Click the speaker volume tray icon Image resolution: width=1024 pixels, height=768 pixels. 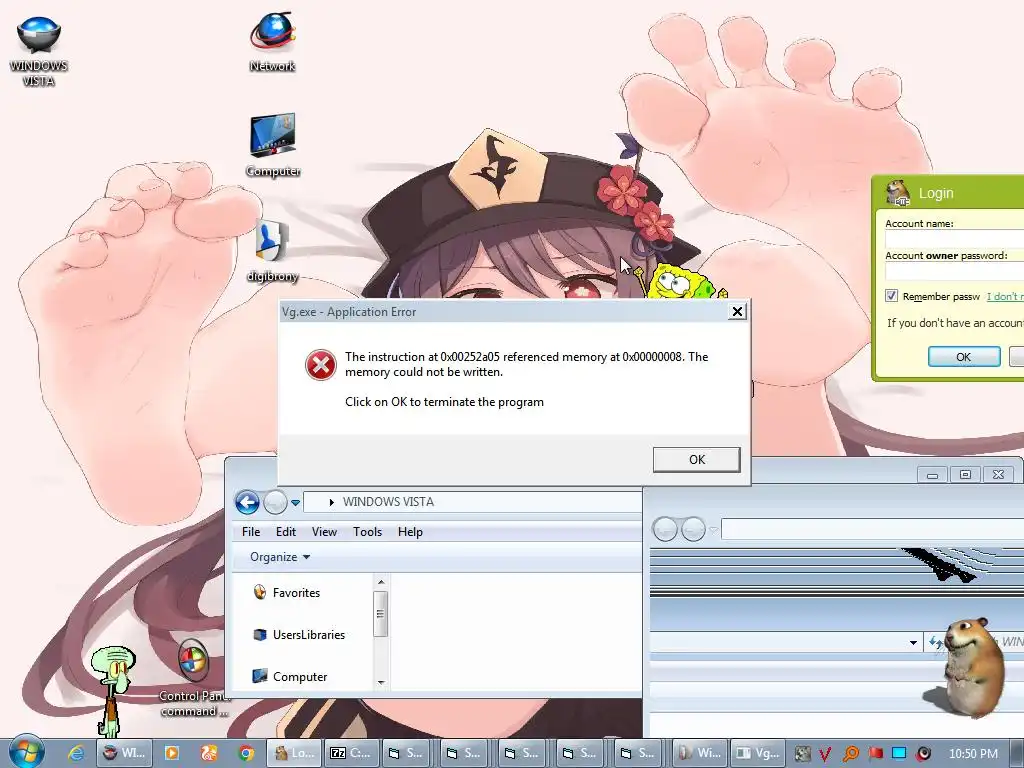pos(923,754)
